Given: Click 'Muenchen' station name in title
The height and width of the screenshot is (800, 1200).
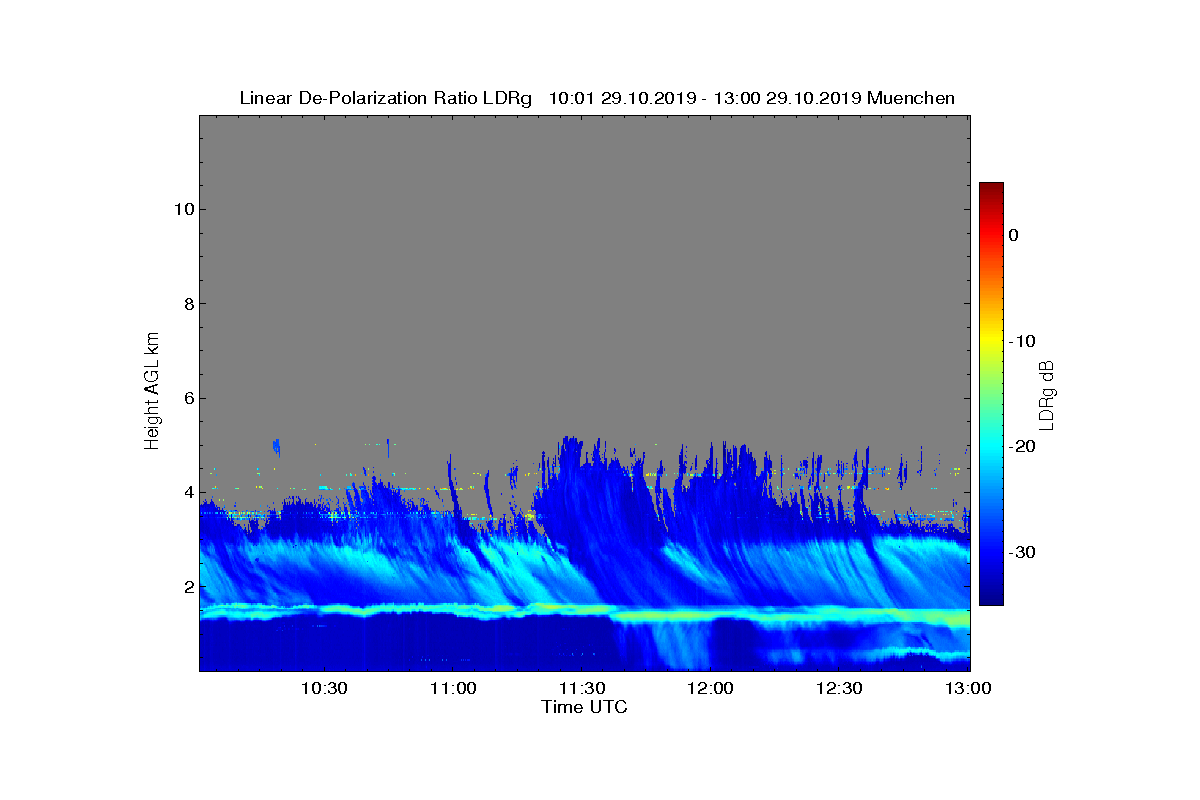Looking at the screenshot, I should point(911,98).
